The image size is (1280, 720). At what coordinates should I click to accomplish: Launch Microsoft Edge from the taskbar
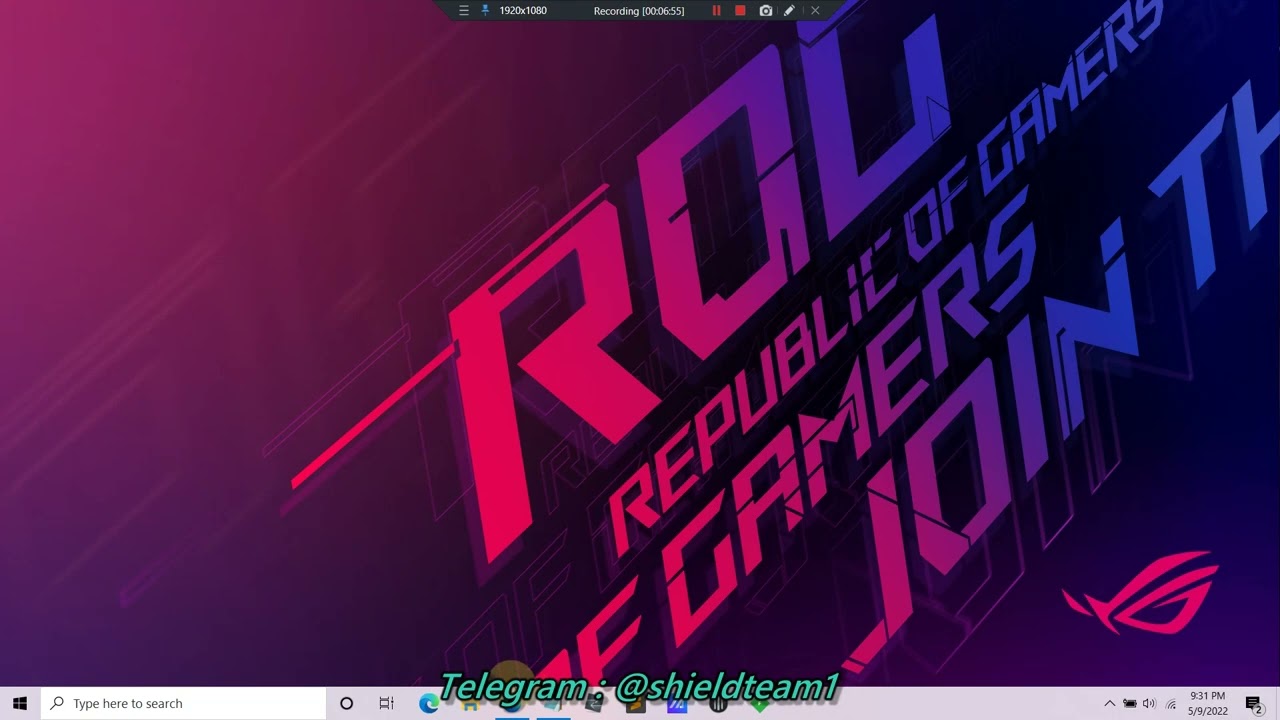click(429, 704)
